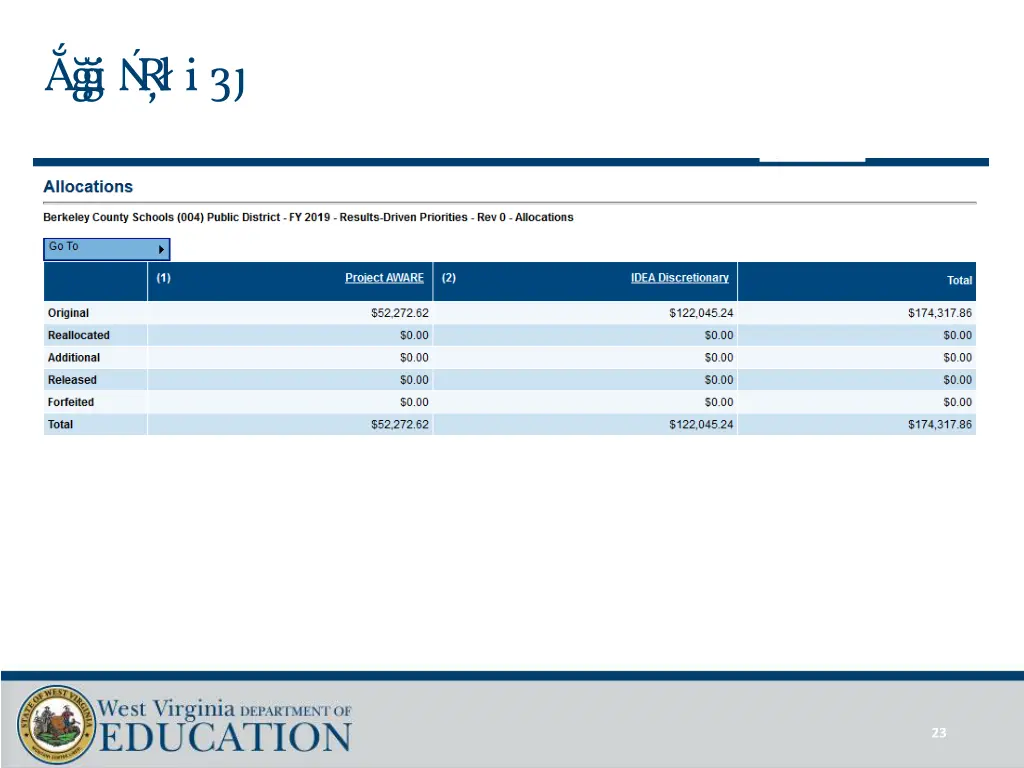Screen dimensions: 1024x768
Task: Click the Total column header
Action: [959, 280]
